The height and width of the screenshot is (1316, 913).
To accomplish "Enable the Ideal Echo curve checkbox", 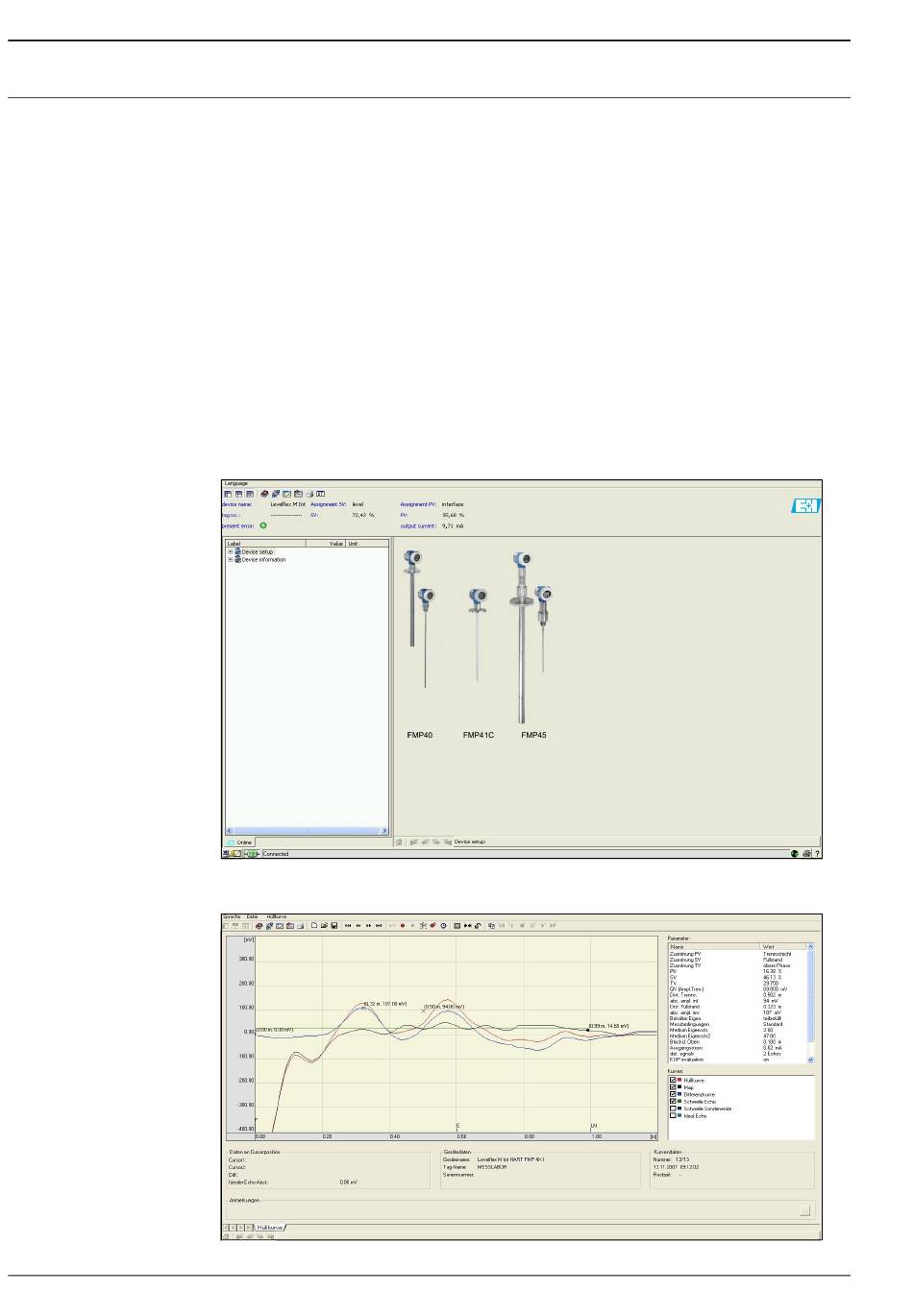I will (673, 1116).
